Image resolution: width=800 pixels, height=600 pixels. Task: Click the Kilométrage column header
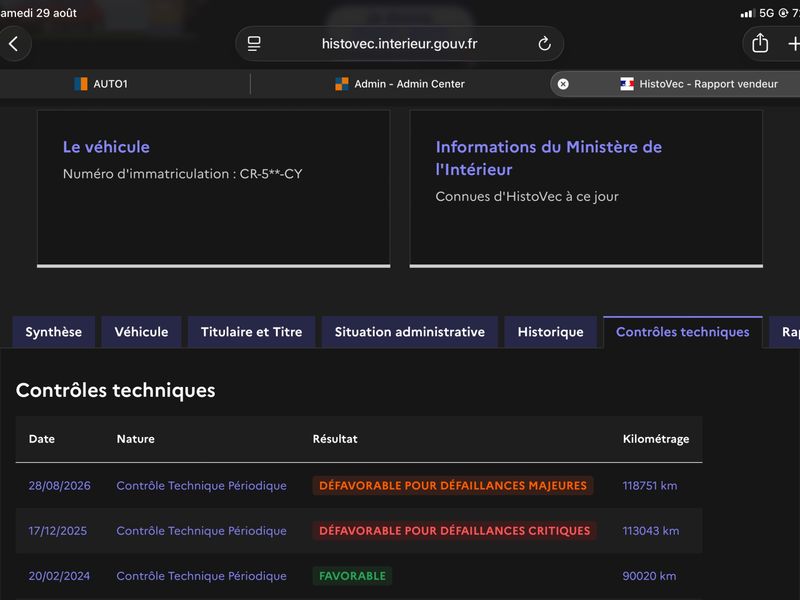[x=656, y=439]
